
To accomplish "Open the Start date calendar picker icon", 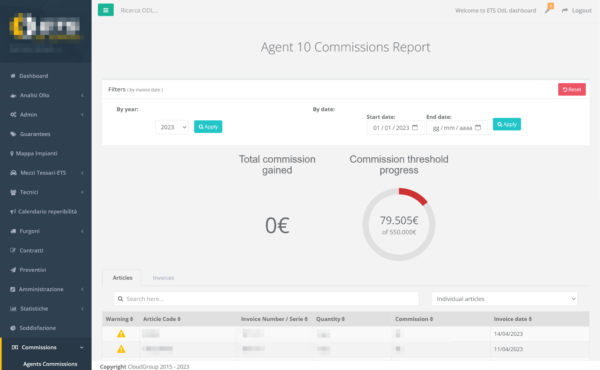I will coord(415,127).
